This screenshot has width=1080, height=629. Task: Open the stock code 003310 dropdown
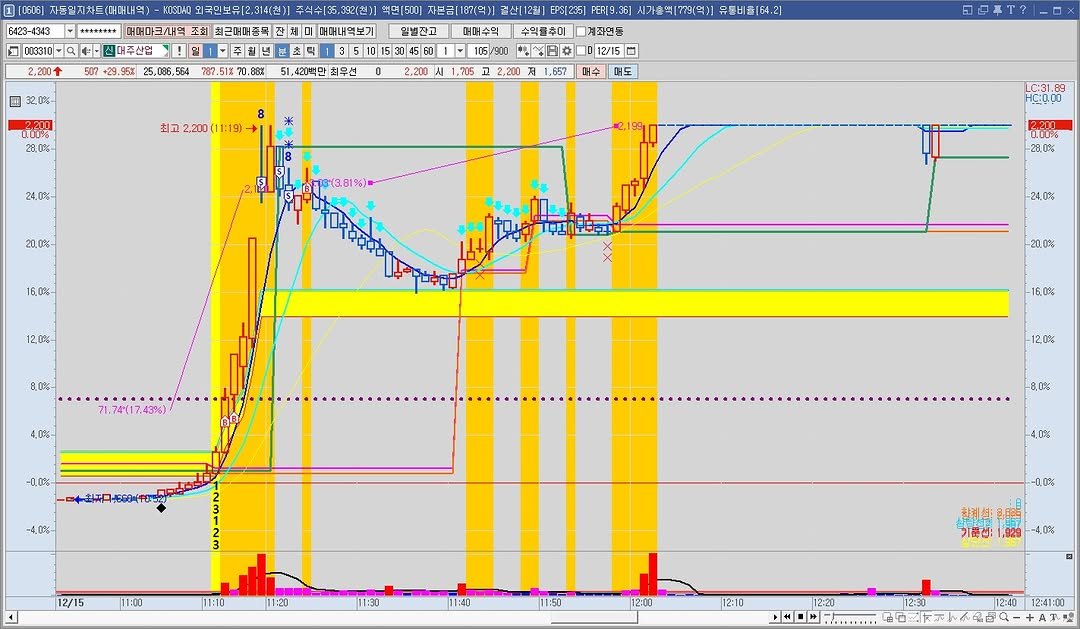point(58,51)
